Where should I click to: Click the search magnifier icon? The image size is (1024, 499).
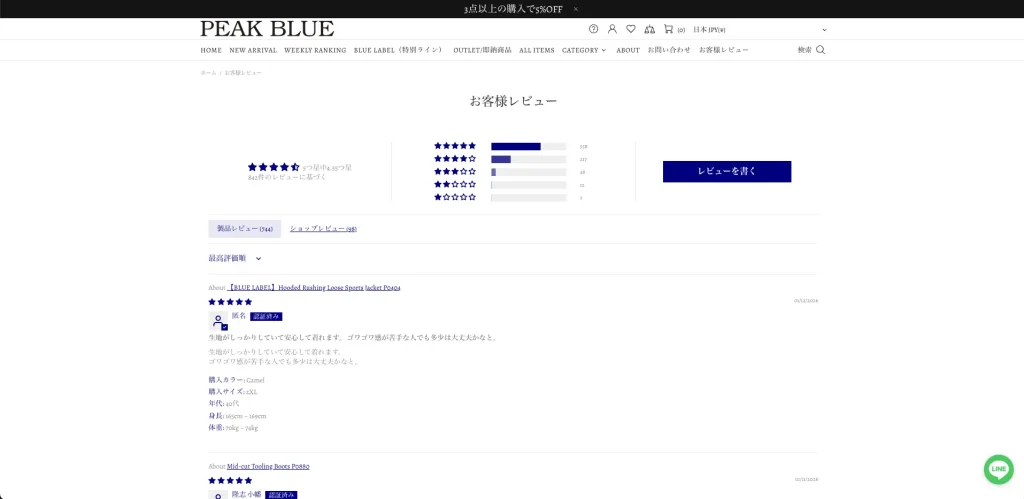click(x=821, y=50)
